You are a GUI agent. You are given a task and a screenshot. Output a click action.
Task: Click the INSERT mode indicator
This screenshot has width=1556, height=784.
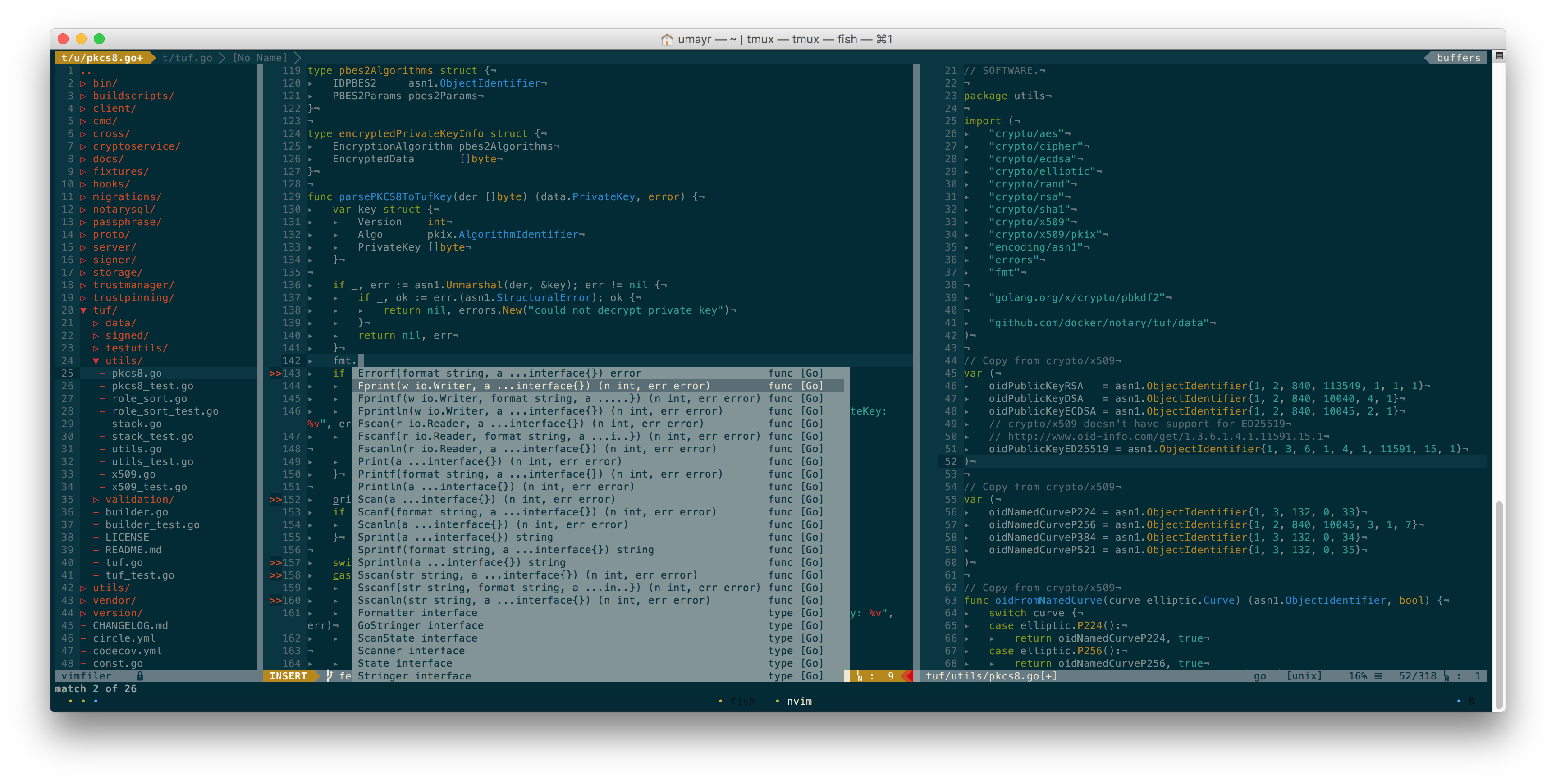tap(288, 676)
